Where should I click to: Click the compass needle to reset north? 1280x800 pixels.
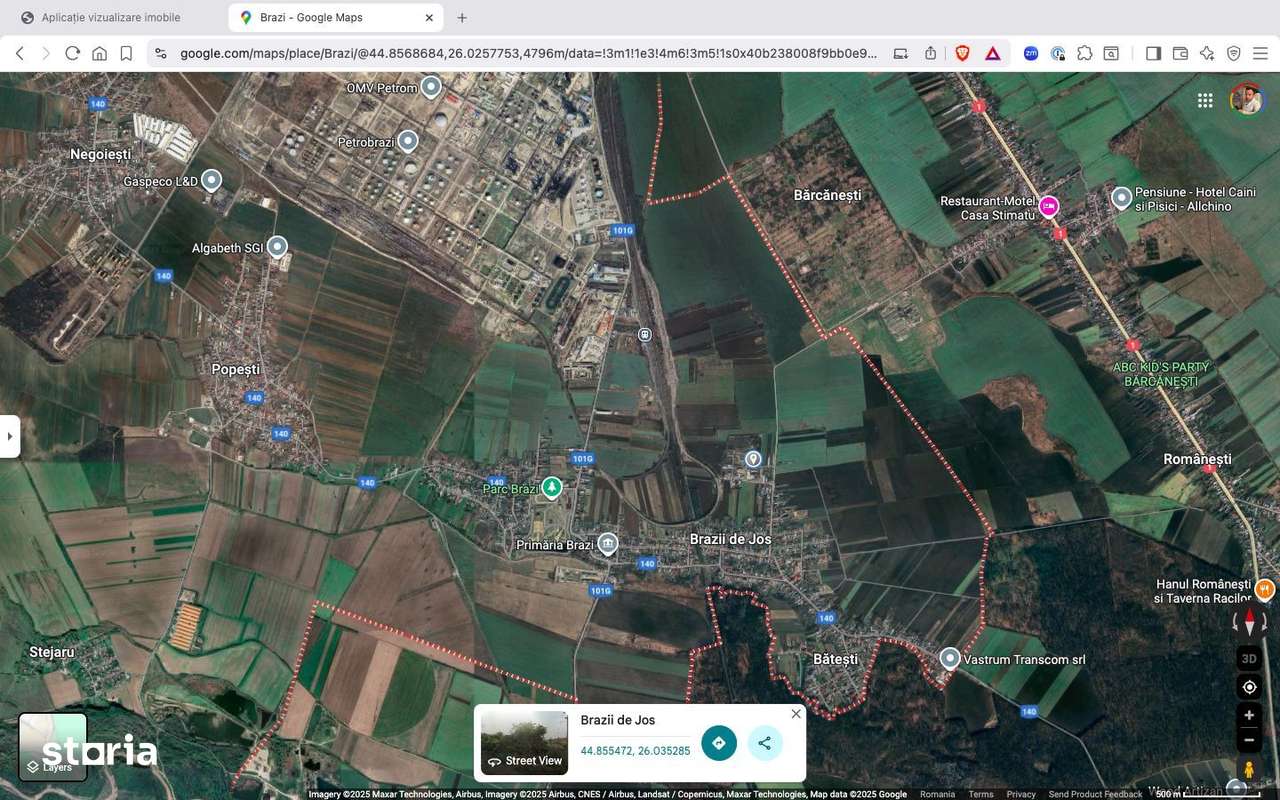[x=1250, y=622]
